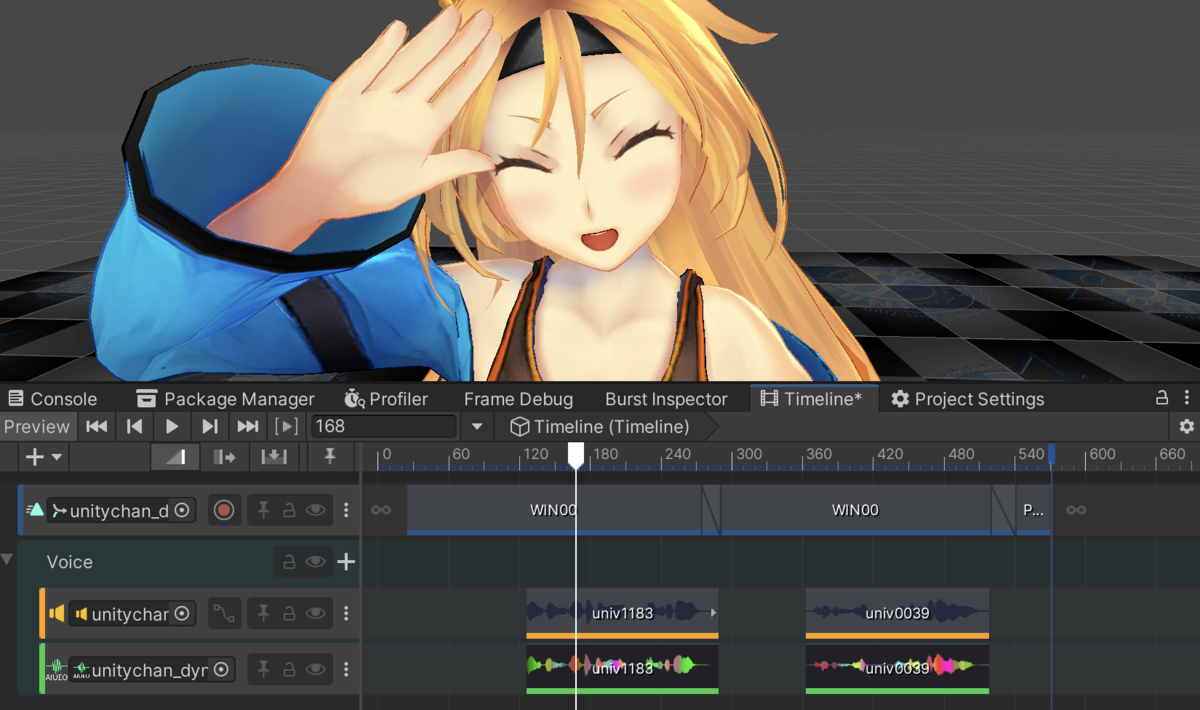1200x710 pixels.
Task: Jump to the end of the timeline
Action: pos(248,426)
